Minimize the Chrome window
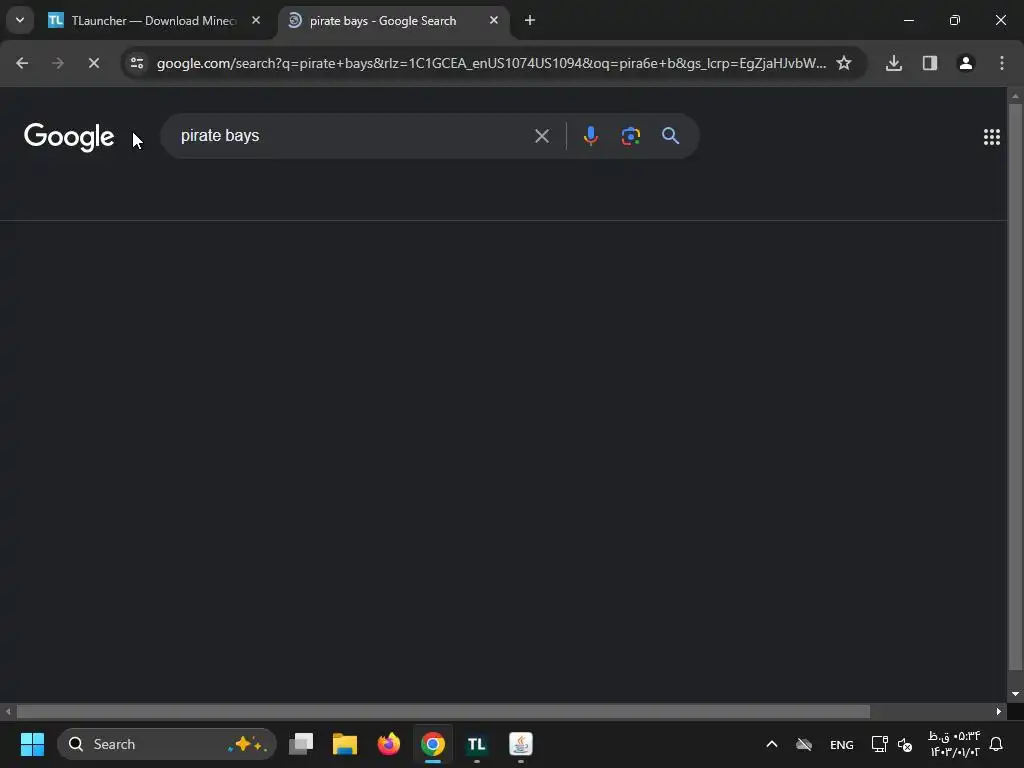 [x=908, y=20]
